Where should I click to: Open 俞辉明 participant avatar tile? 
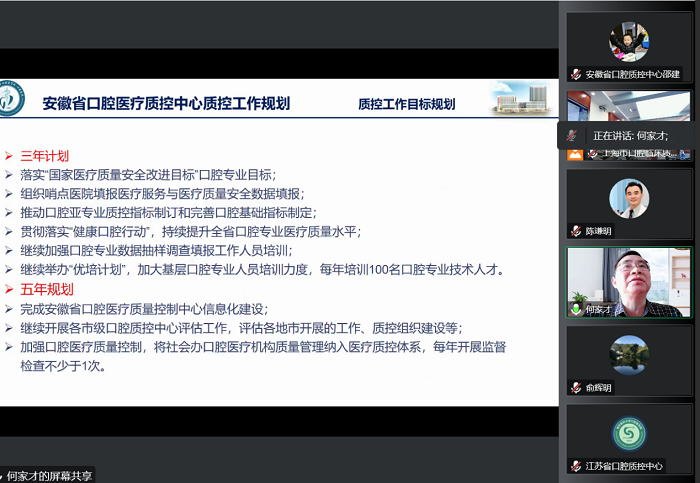click(629, 354)
